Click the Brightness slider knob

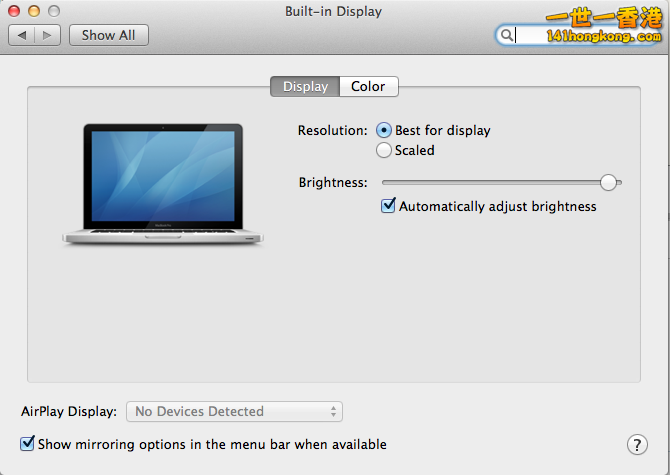(608, 182)
